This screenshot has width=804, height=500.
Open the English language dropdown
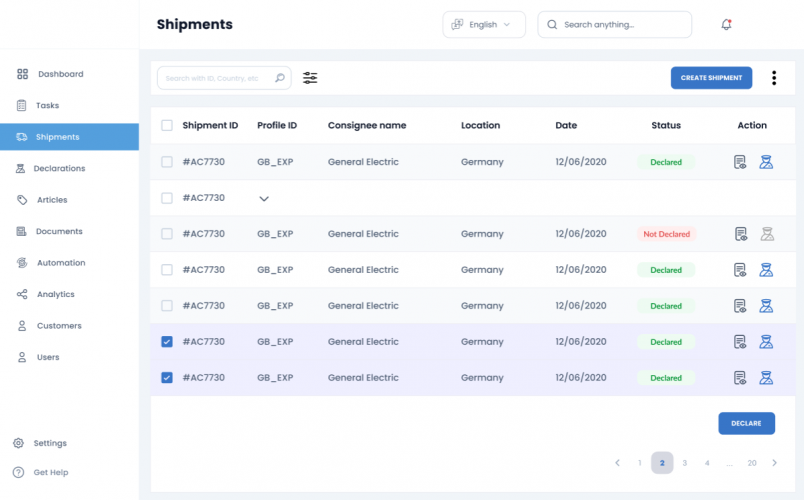point(484,25)
